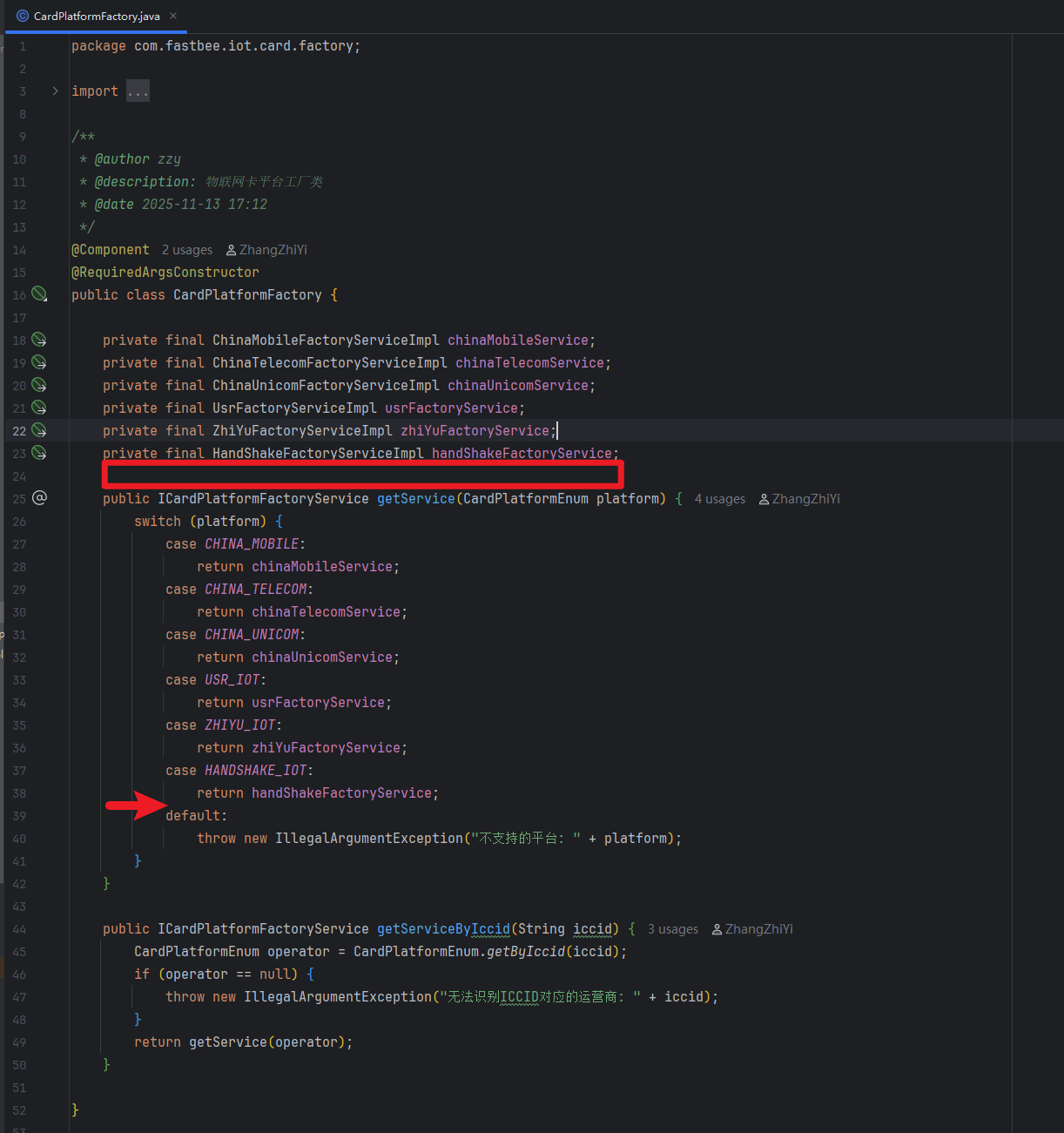Click the gutter icon next to usrFactoryService field
The height and width of the screenshot is (1133, 1064).
tap(39, 408)
